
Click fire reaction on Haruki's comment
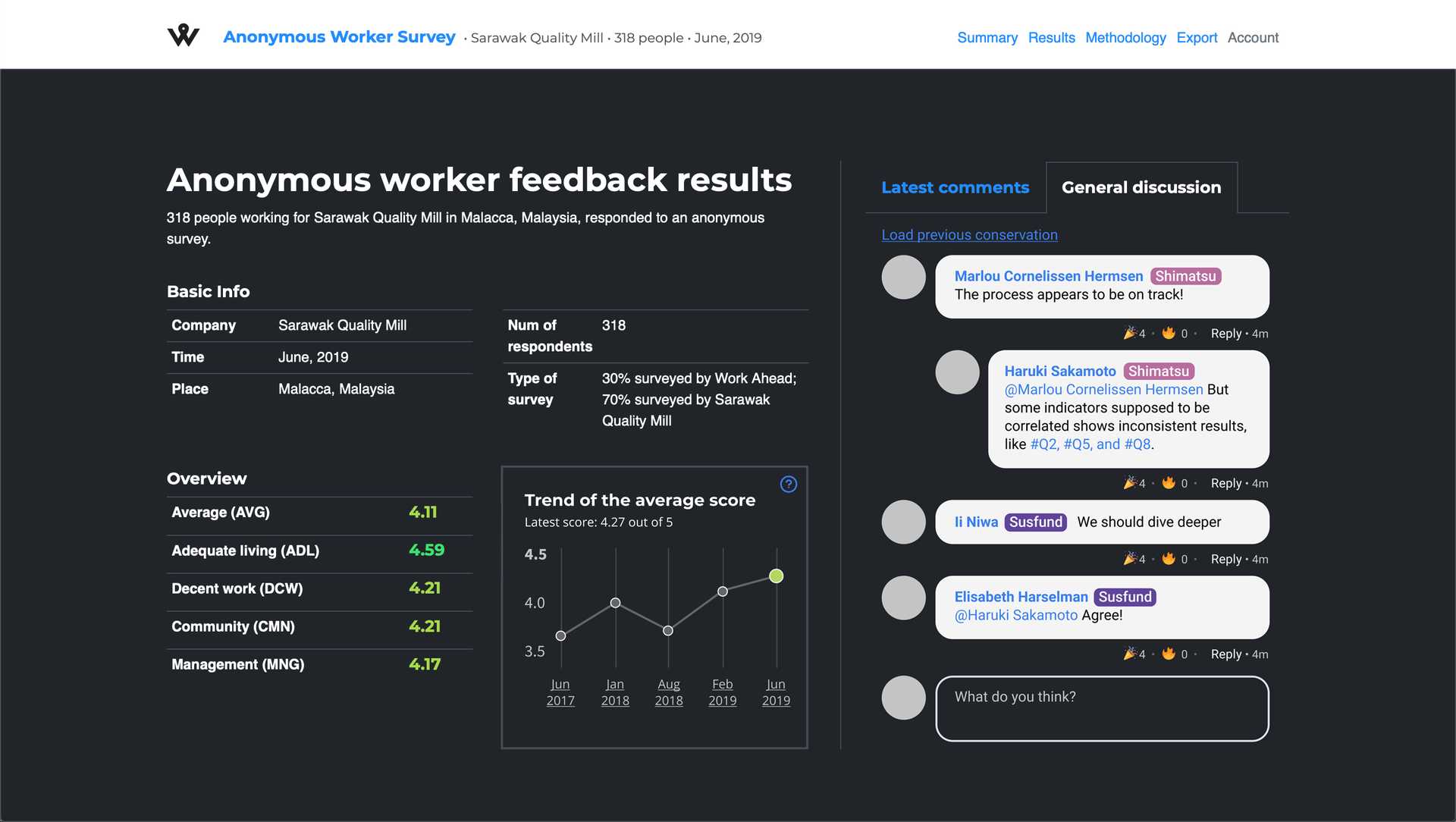coord(1169,482)
